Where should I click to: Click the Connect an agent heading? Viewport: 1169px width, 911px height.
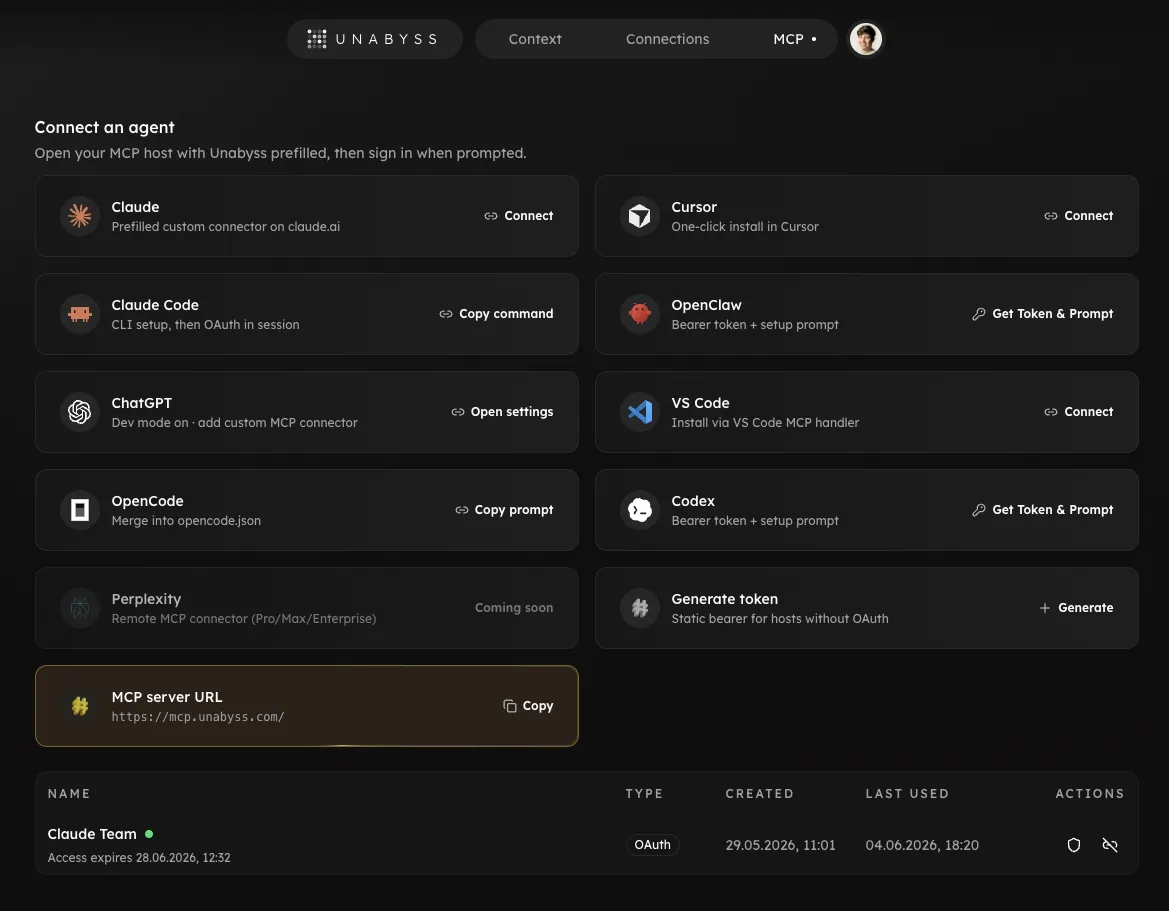pyautogui.click(x=104, y=127)
